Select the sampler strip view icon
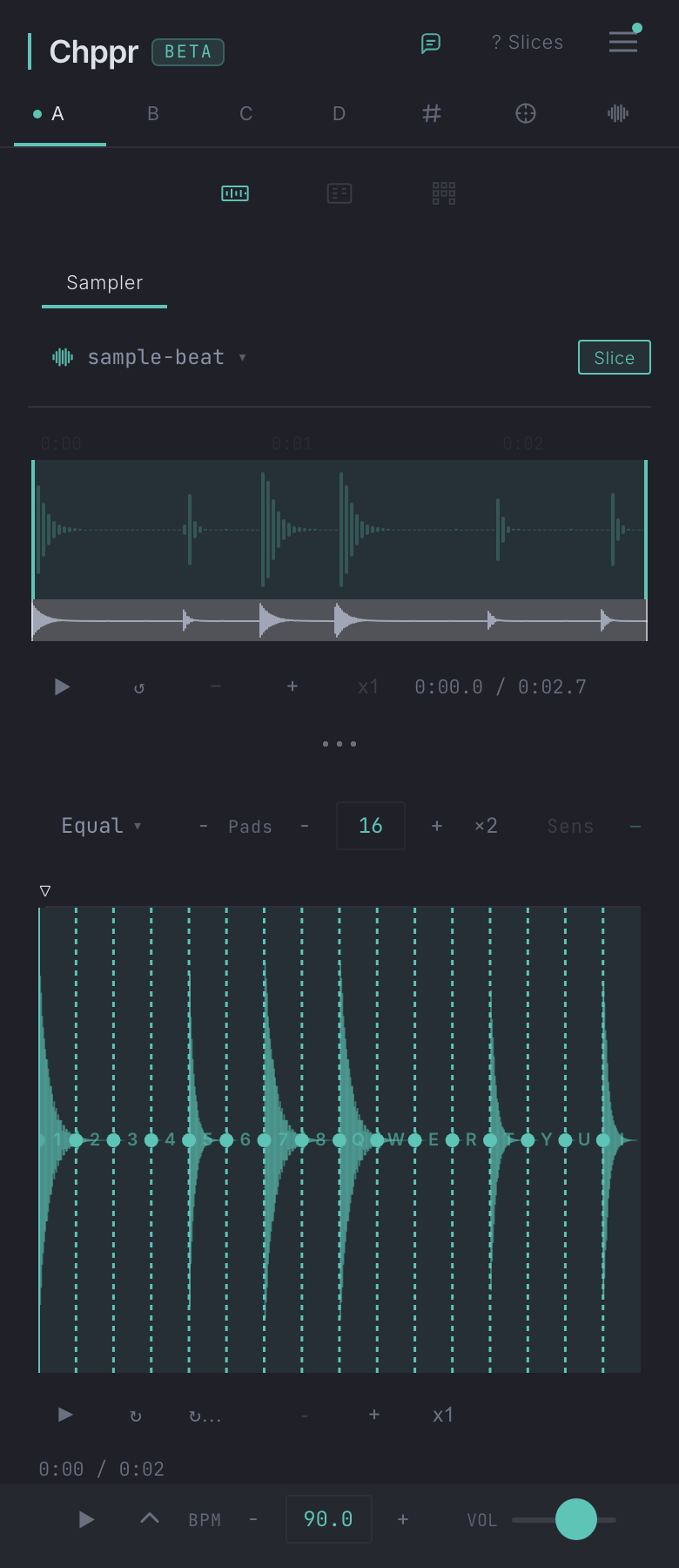679x1568 pixels. point(235,193)
